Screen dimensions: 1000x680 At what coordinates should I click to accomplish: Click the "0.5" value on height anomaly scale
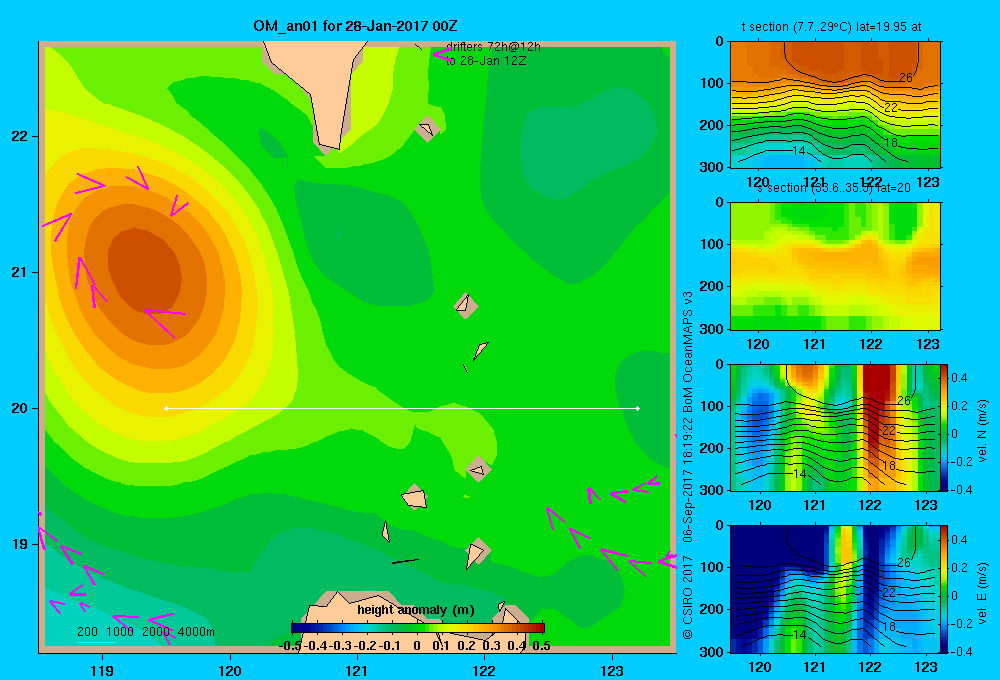point(541,646)
